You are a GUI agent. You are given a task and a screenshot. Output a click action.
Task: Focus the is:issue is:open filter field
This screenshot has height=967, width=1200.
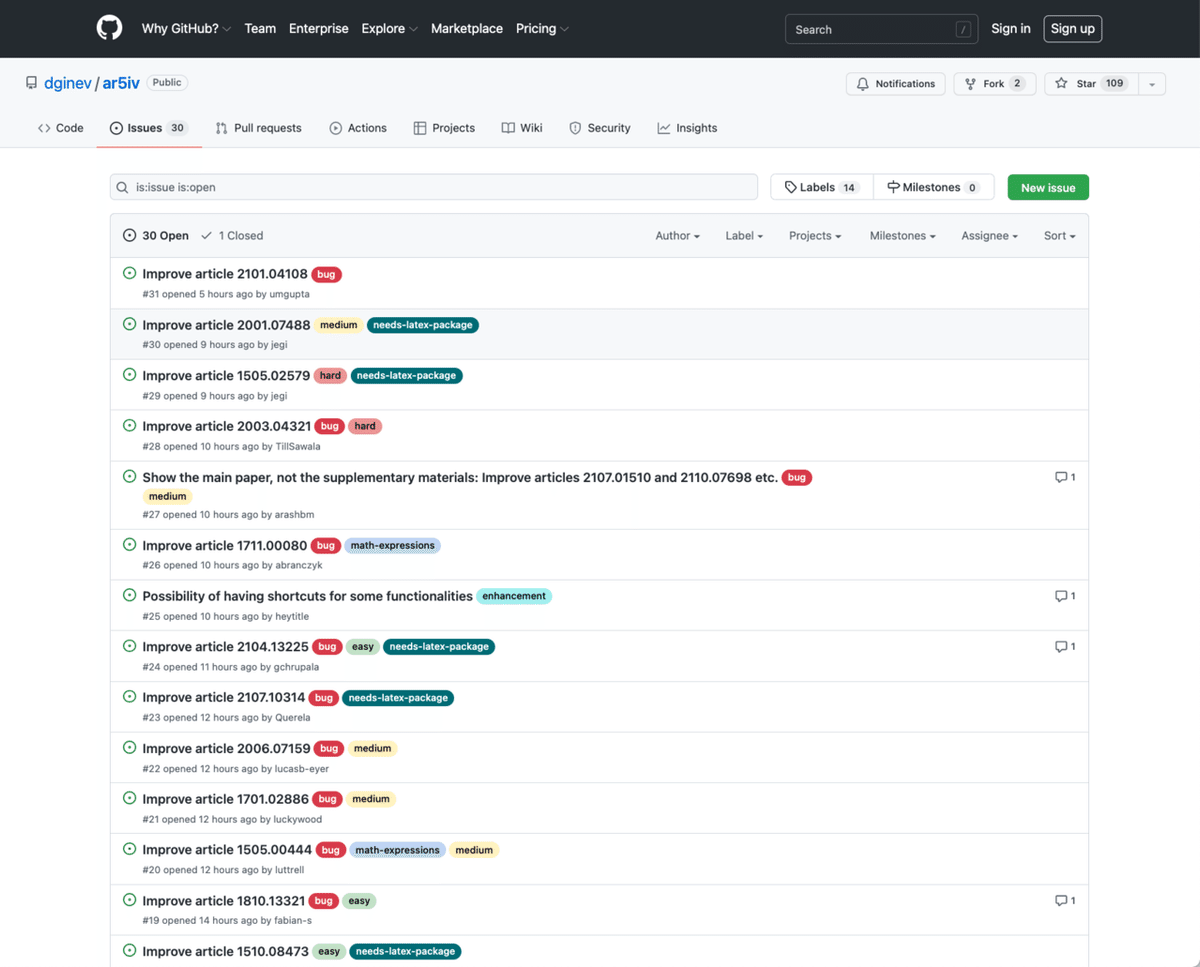click(434, 187)
